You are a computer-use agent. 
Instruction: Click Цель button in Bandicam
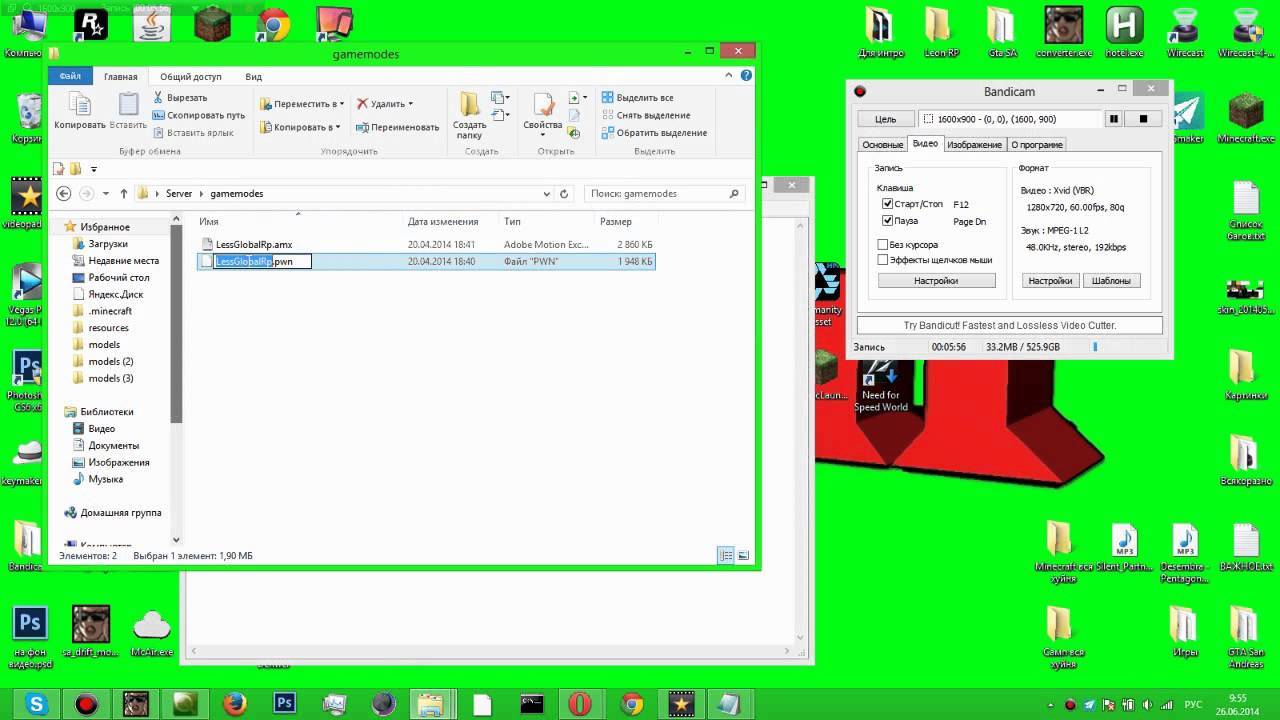[886, 119]
